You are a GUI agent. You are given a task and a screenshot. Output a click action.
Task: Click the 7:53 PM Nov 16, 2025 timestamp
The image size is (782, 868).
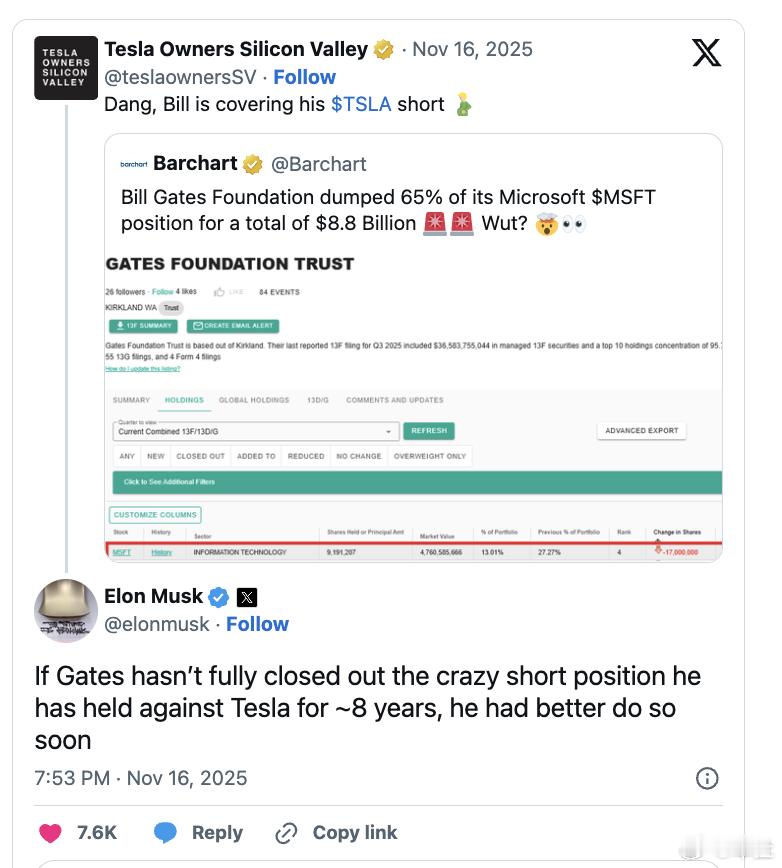tap(140, 778)
